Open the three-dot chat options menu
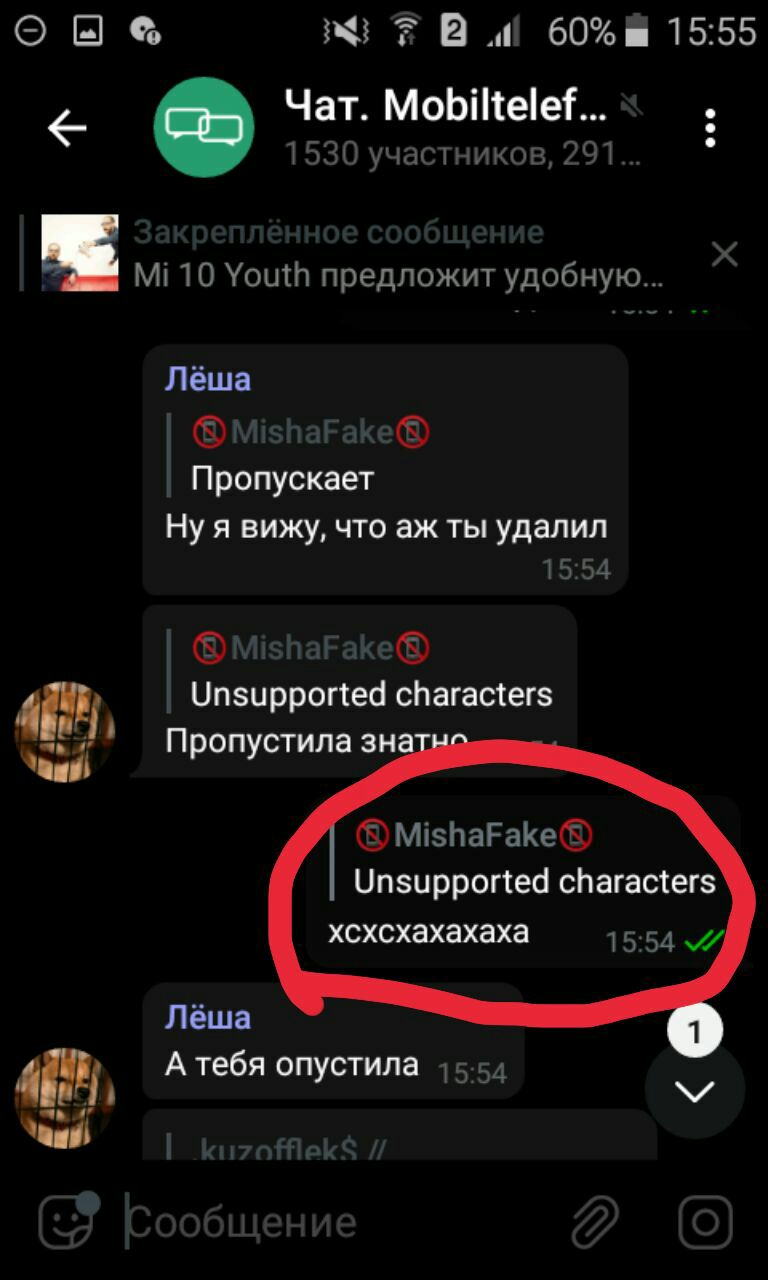The image size is (768, 1280). [x=710, y=128]
